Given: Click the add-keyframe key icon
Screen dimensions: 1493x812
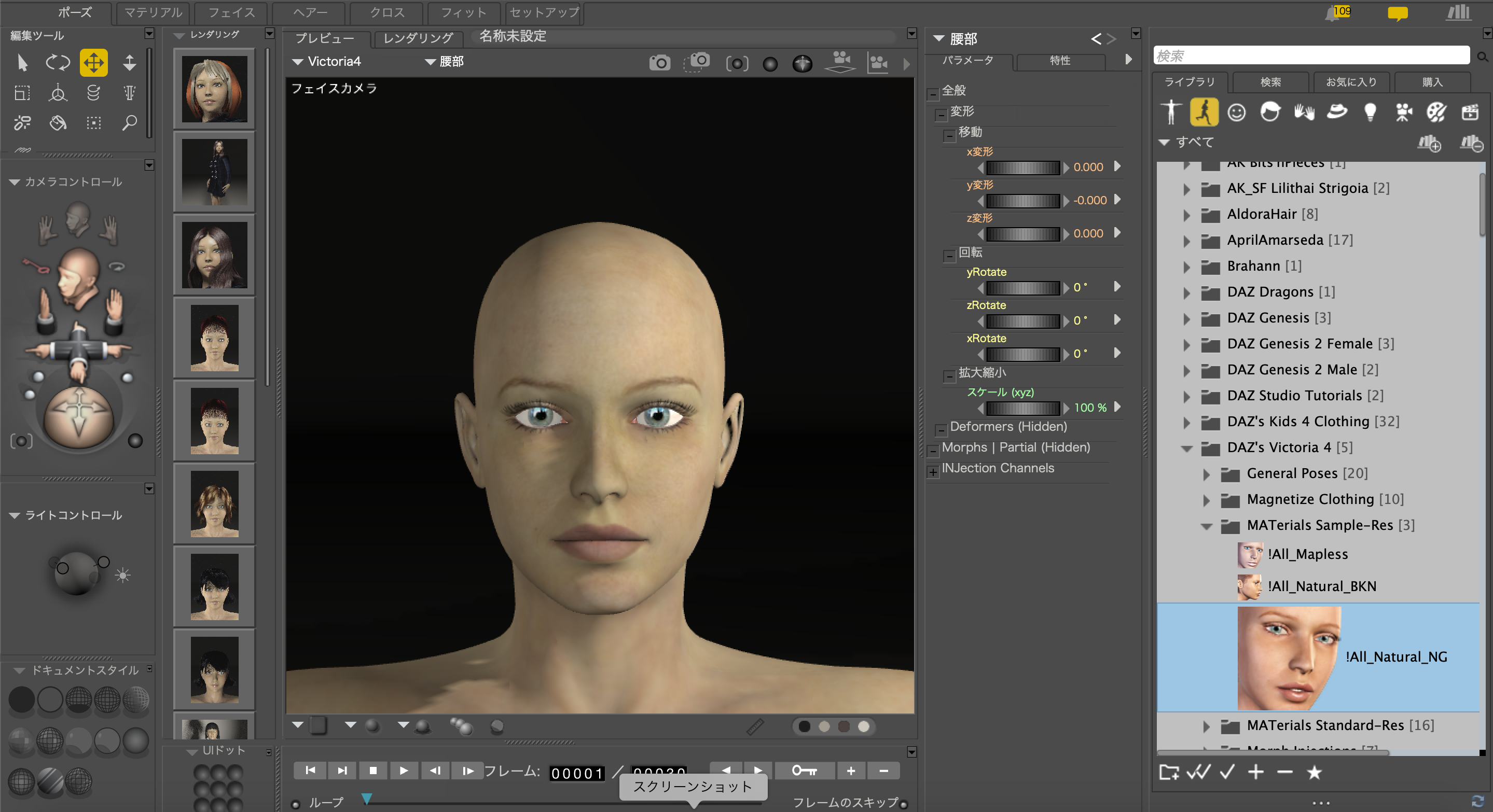Looking at the screenshot, I should click(x=804, y=771).
